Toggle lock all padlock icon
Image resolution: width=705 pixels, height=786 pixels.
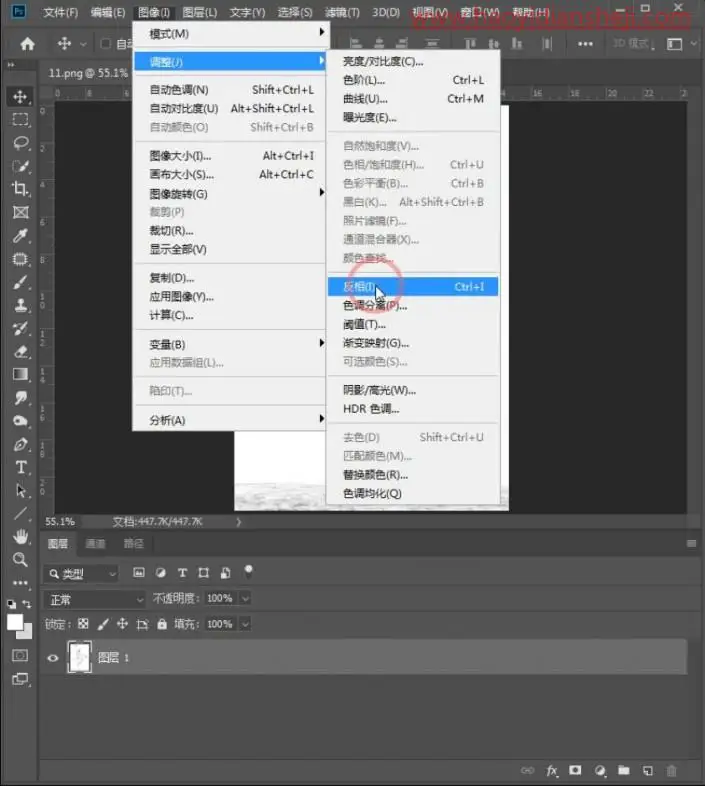pyautogui.click(x=162, y=624)
